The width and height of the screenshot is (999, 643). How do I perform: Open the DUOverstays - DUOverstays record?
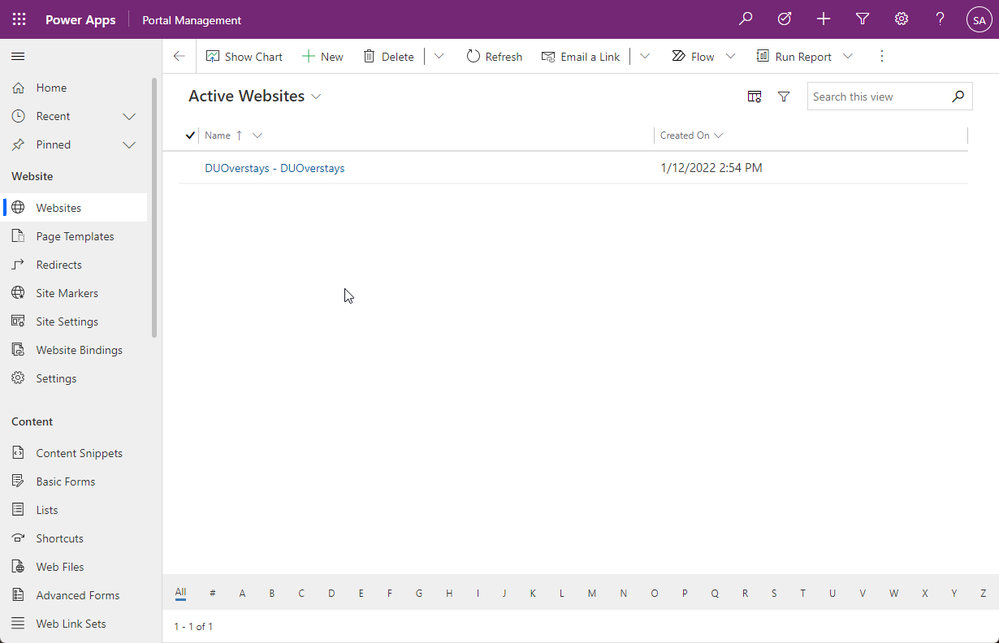275,168
